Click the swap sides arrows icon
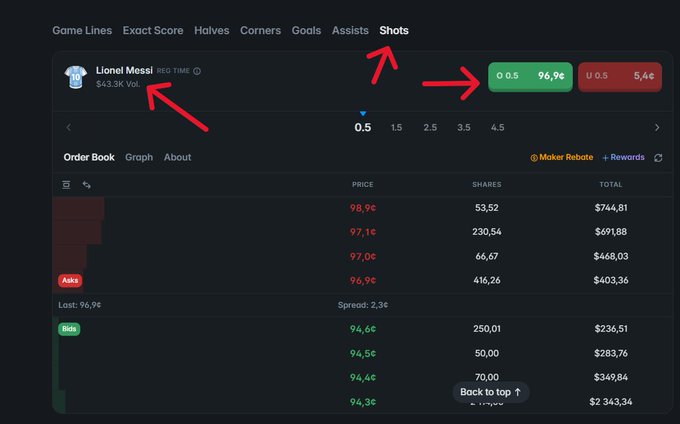Viewport: 680px width, 424px height. tap(87, 185)
